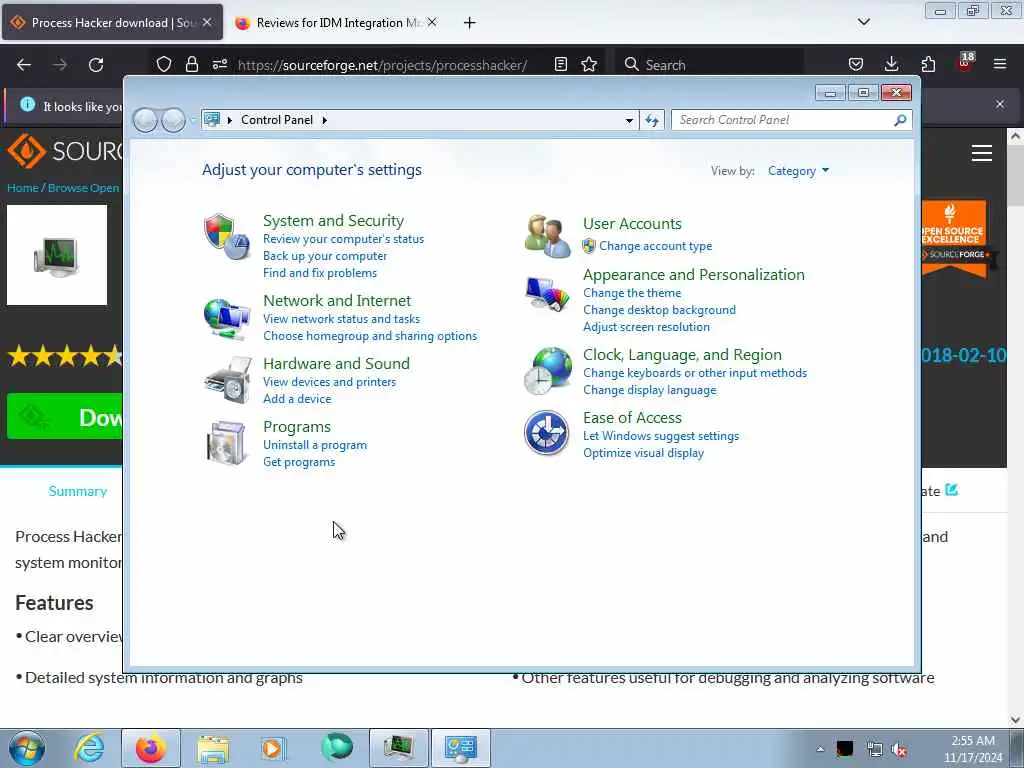Open the View by Category dropdown
This screenshot has width=1024, height=768.
[798, 171]
